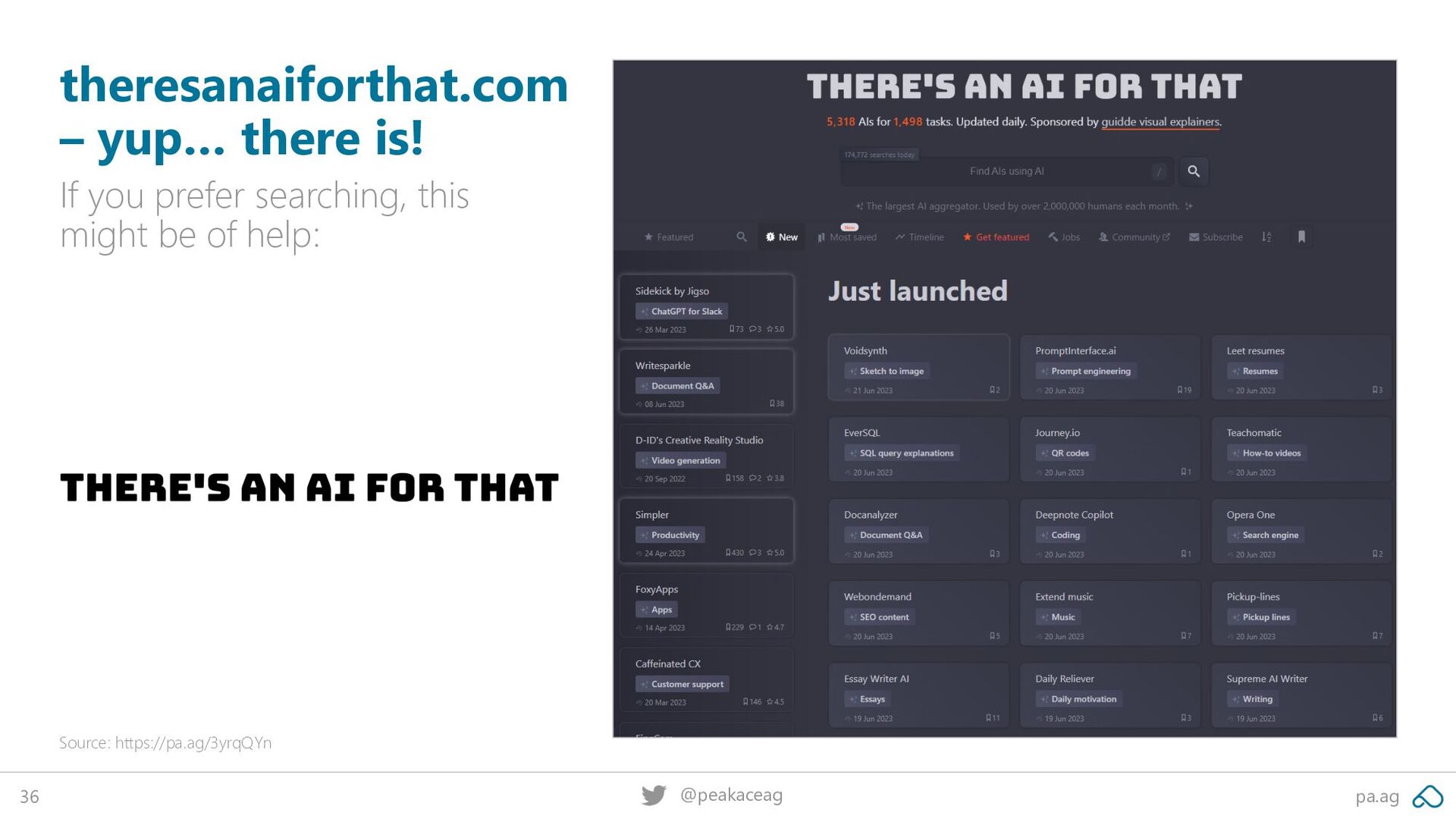
Task: Open the Community external link
Action: [x=1134, y=237]
